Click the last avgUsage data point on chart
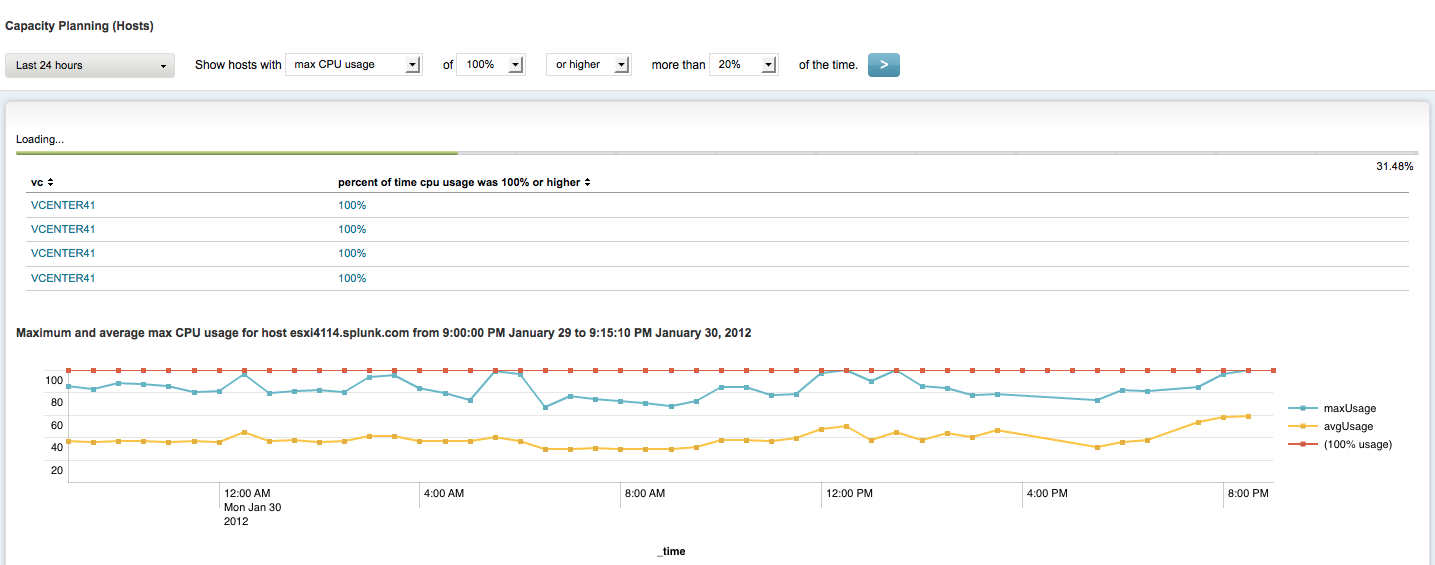1435x565 pixels. click(1248, 416)
